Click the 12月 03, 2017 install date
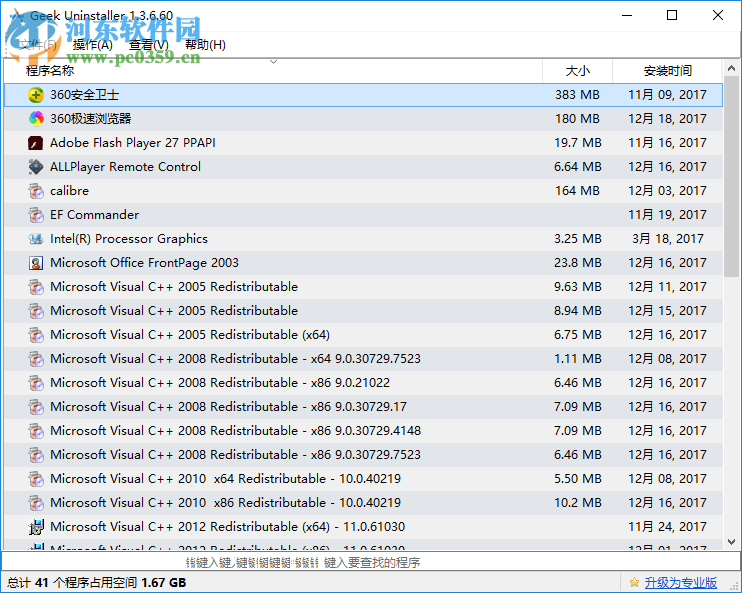Image resolution: width=742 pixels, height=593 pixels. pyautogui.click(x=667, y=191)
